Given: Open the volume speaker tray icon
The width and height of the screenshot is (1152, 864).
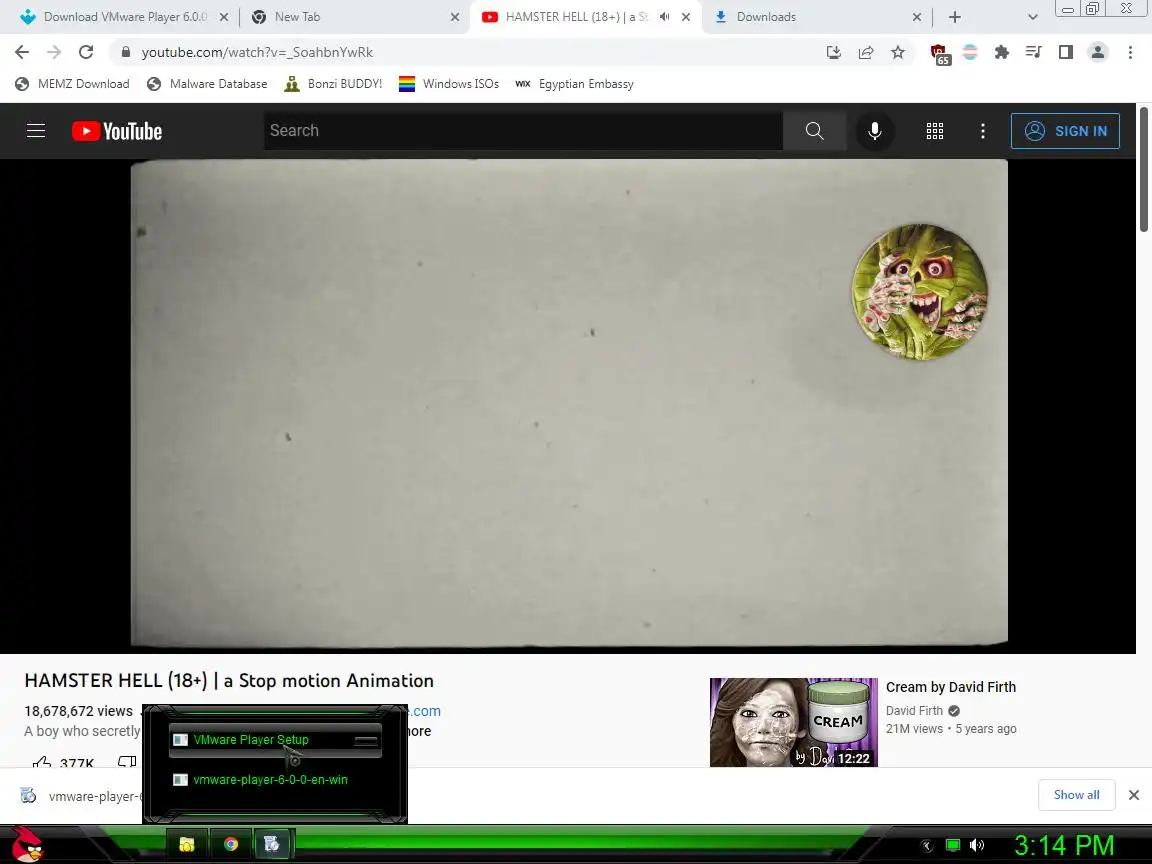Looking at the screenshot, I should click(976, 845).
